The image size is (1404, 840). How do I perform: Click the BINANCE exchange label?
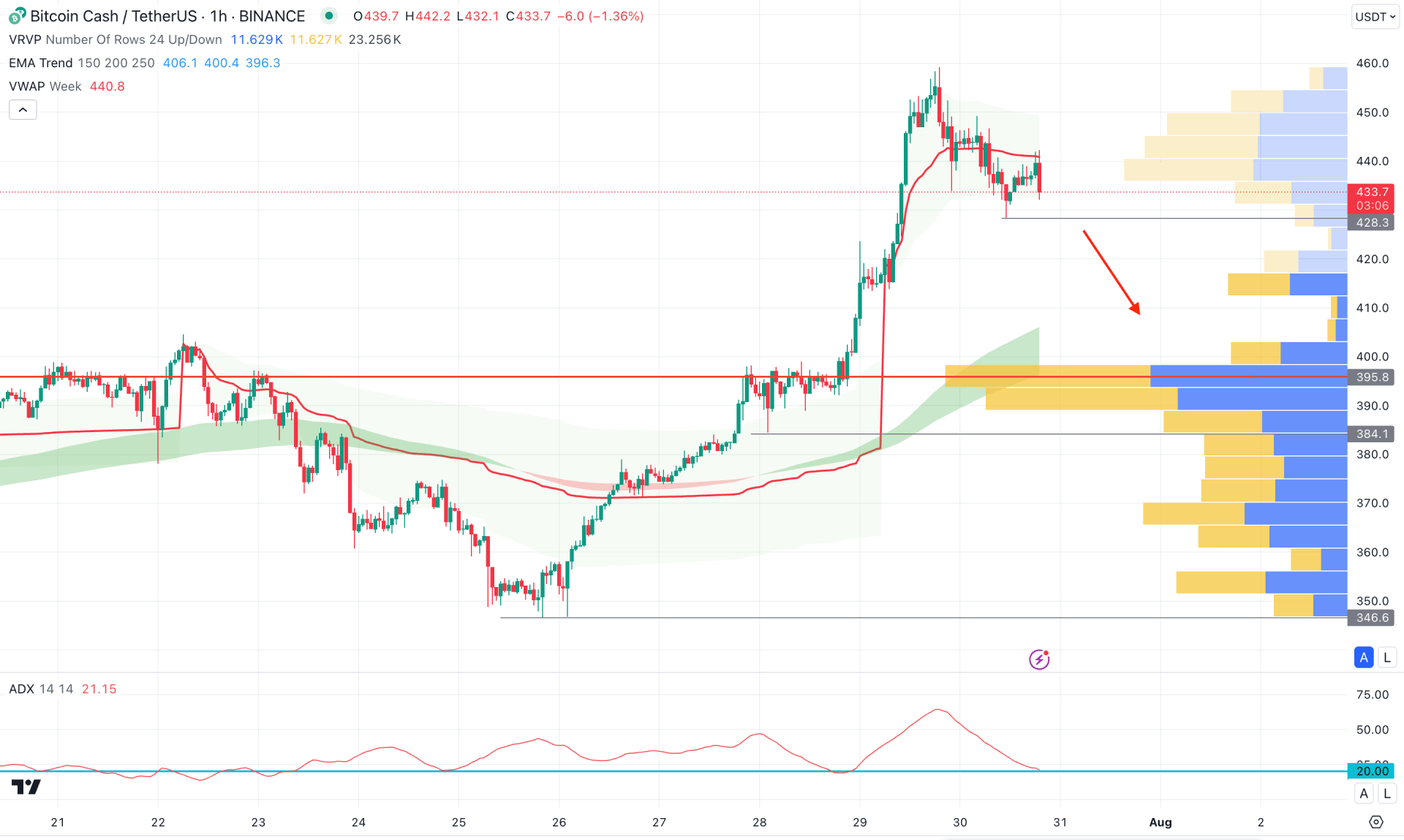pos(272,16)
